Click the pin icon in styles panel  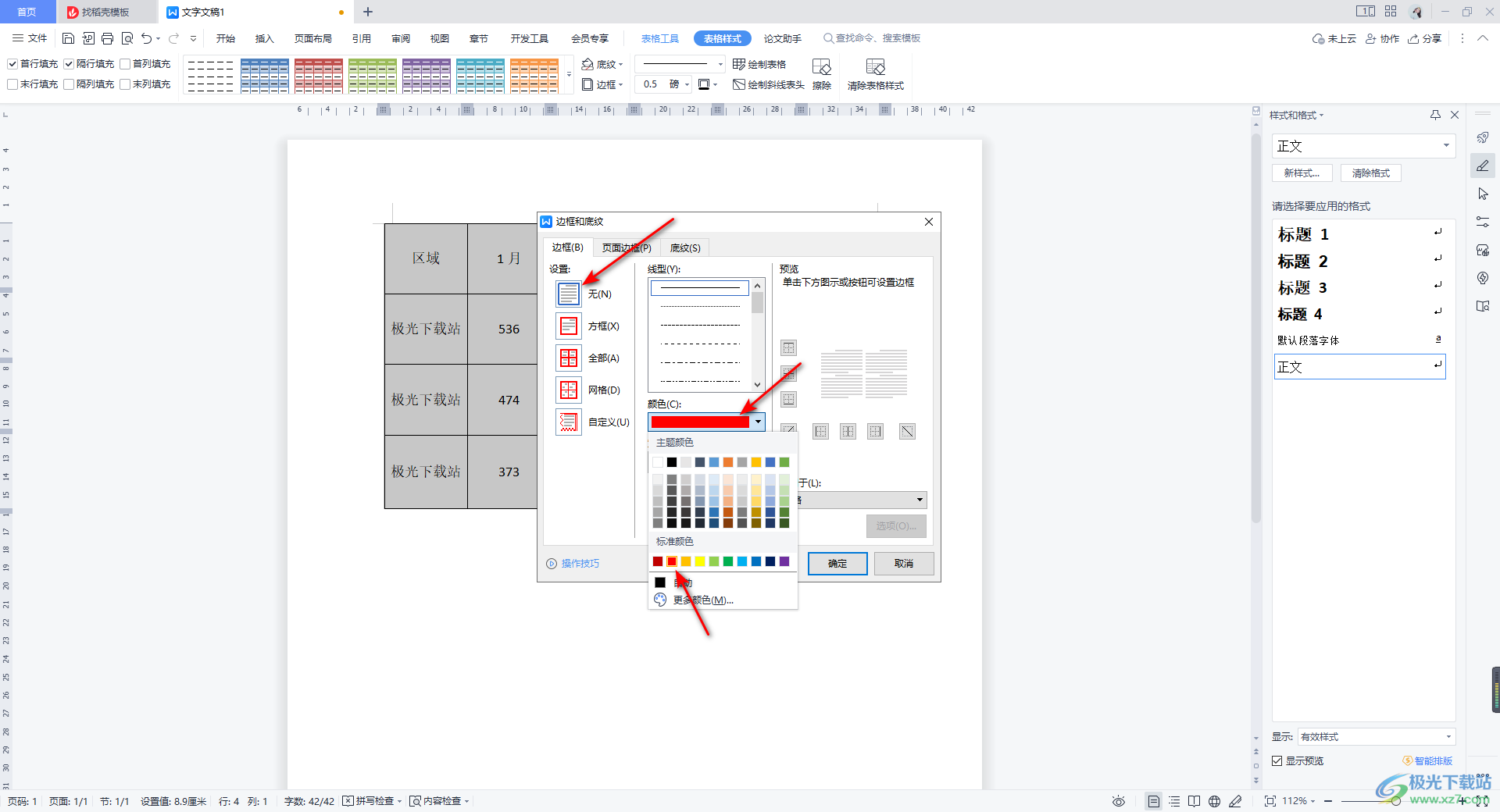point(1435,115)
